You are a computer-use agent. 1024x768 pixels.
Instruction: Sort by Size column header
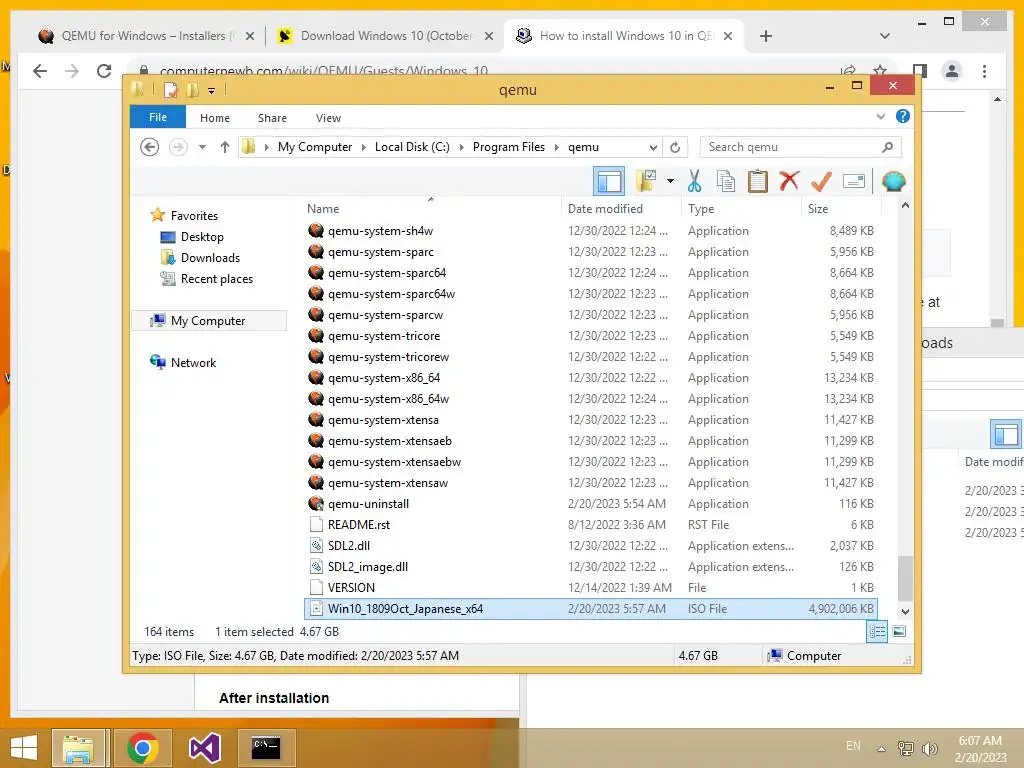(x=841, y=208)
